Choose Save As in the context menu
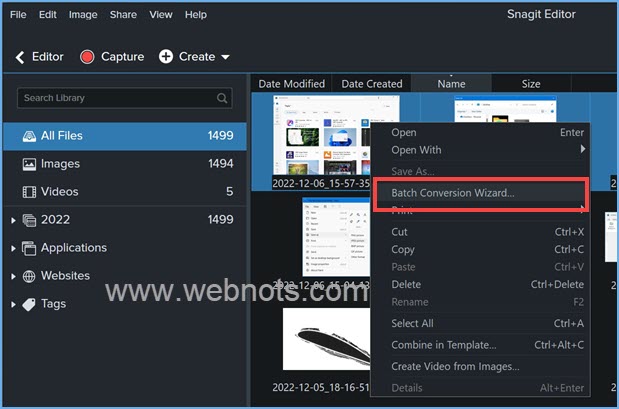This screenshot has width=619, height=409. [x=480, y=171]
